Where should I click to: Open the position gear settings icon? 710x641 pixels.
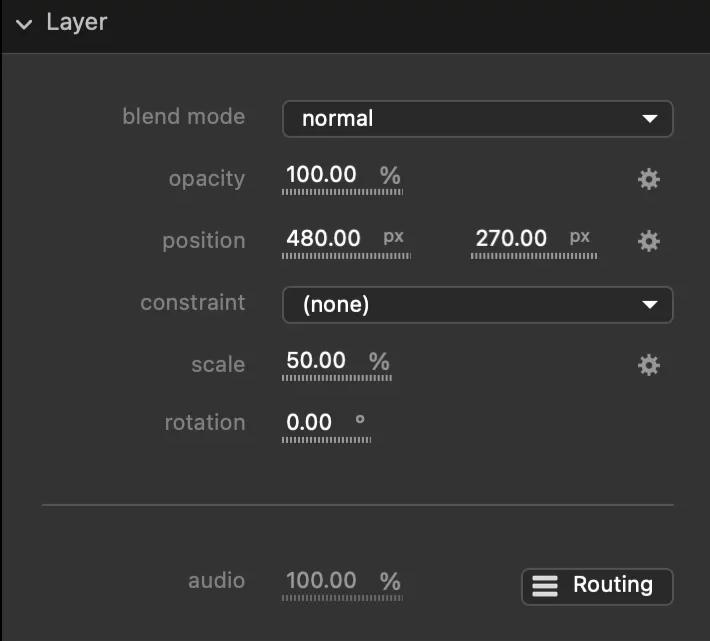(648, 241)
